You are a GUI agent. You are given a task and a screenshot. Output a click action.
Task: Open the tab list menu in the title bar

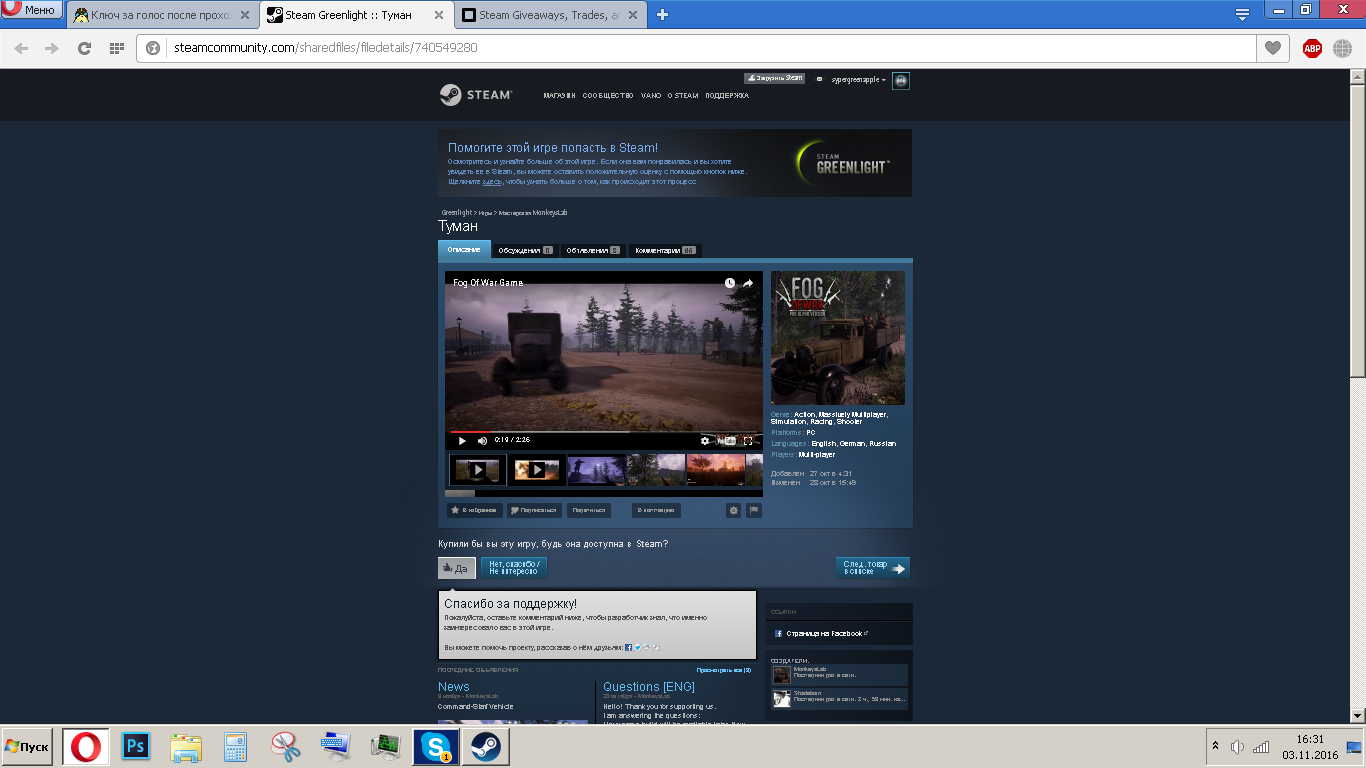pos(1242,15)
